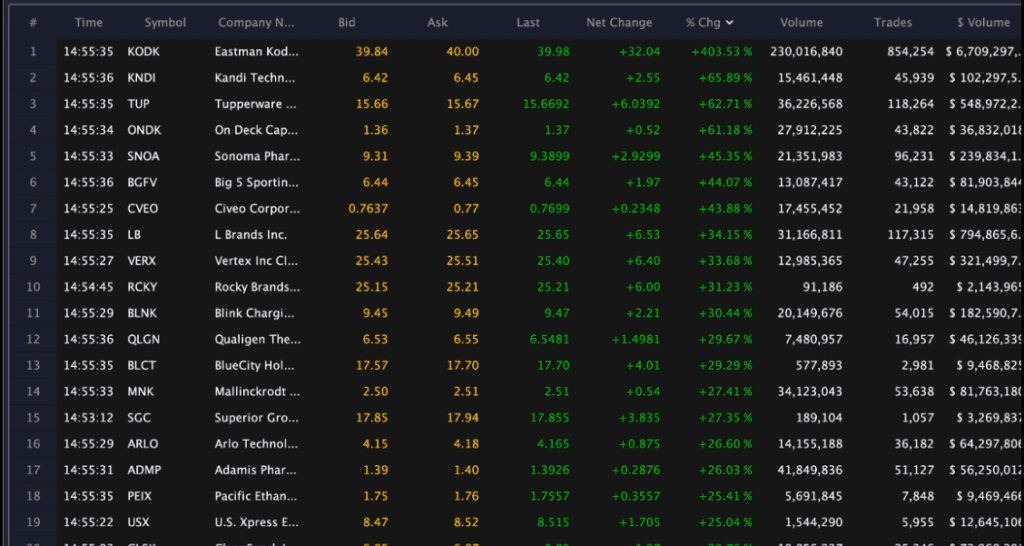Click KNDI percent change +65.89 %
The image size is (1024, 546).
click(725, 78)
